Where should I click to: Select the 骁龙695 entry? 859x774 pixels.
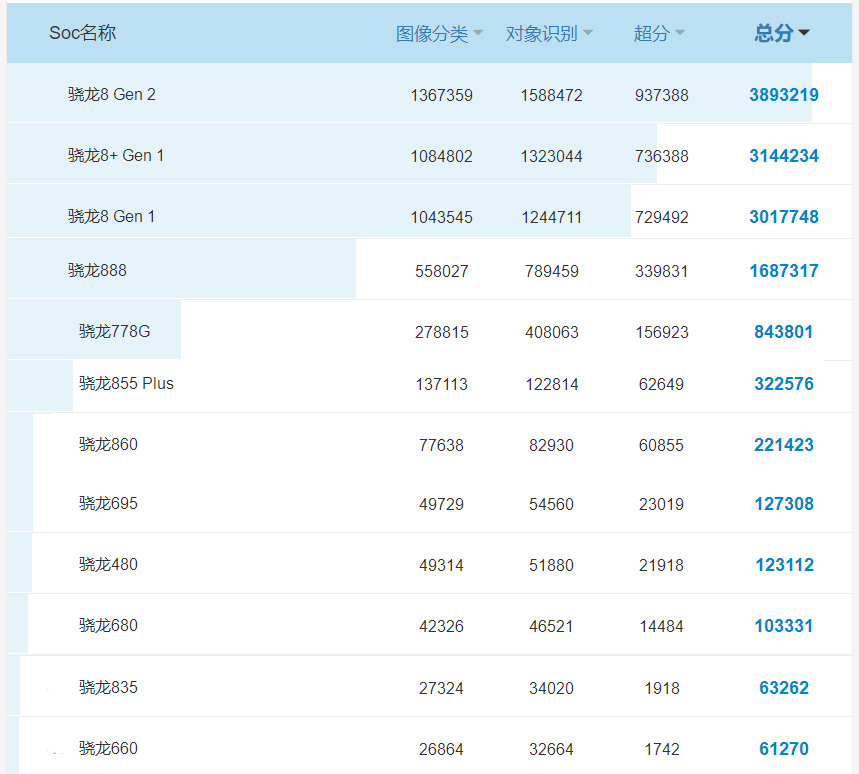tap(108, 504)
